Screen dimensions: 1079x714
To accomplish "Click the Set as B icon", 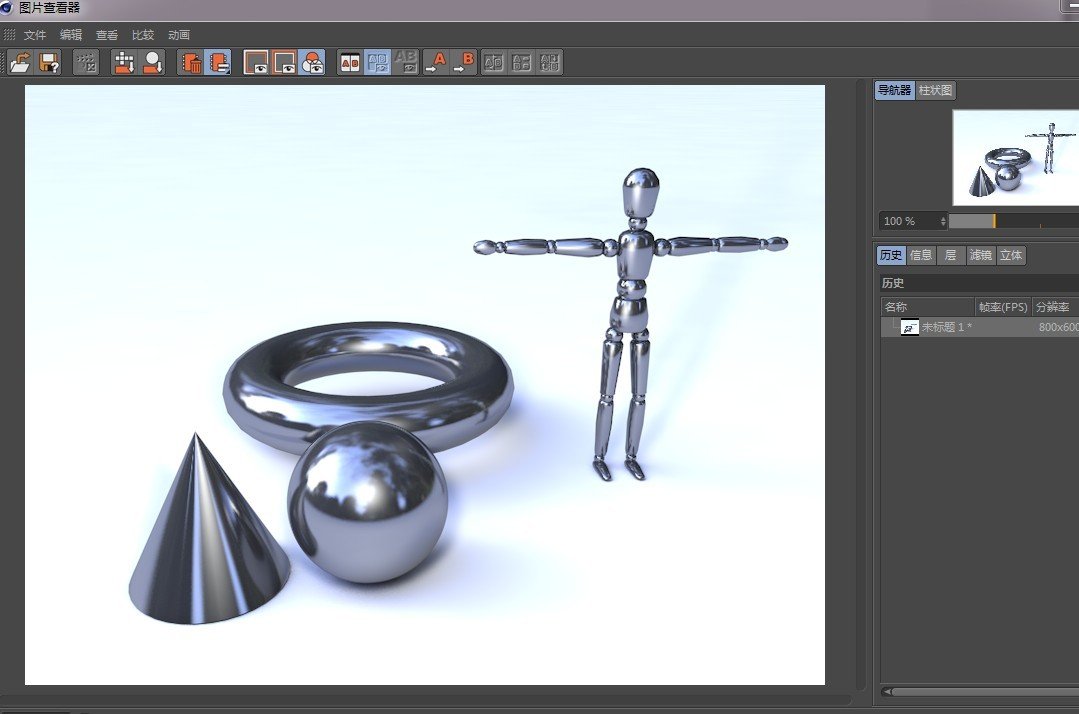I will coord(464,63).
